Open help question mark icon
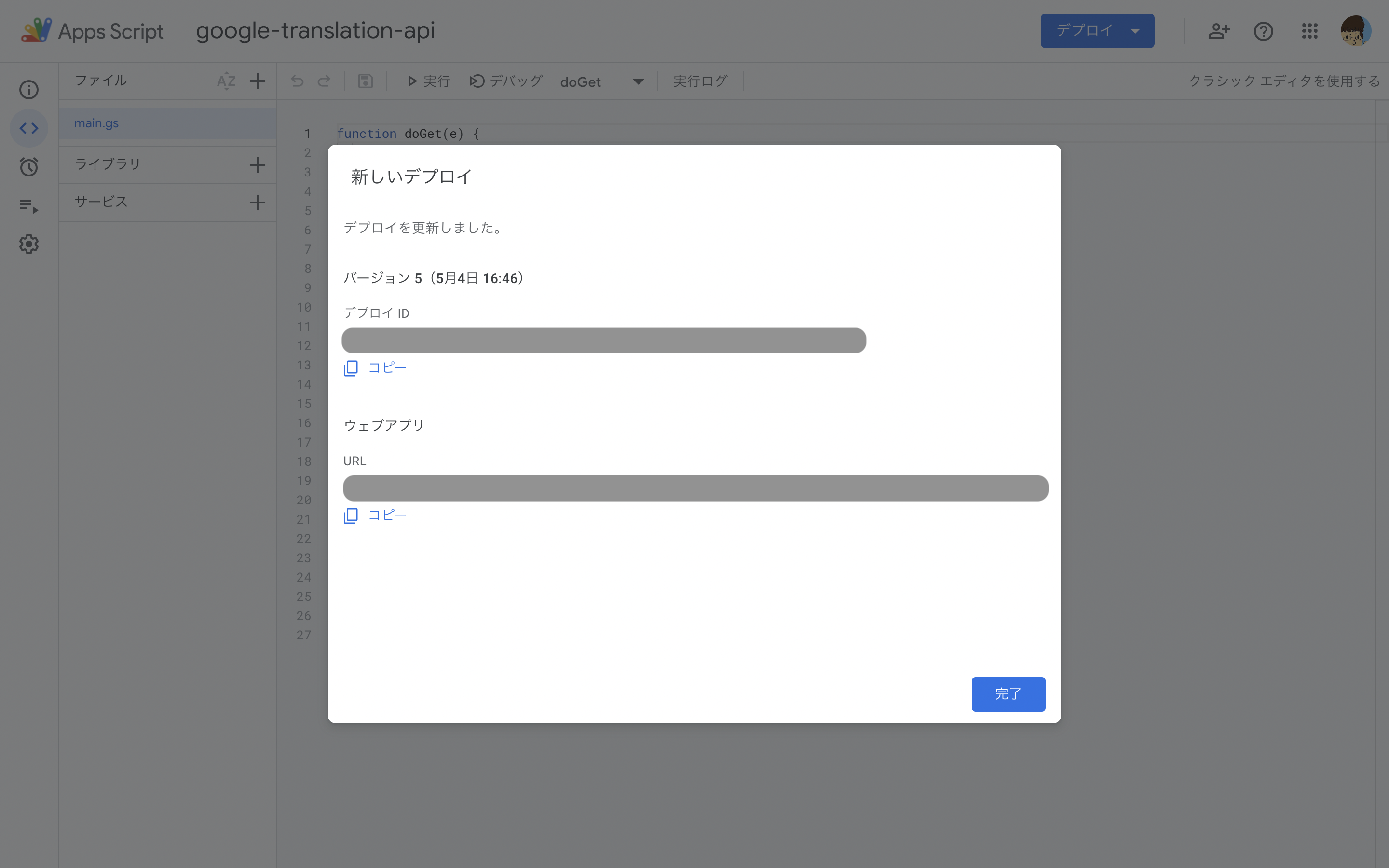Screen dimensions: 1389x868 click(1263, 31)
